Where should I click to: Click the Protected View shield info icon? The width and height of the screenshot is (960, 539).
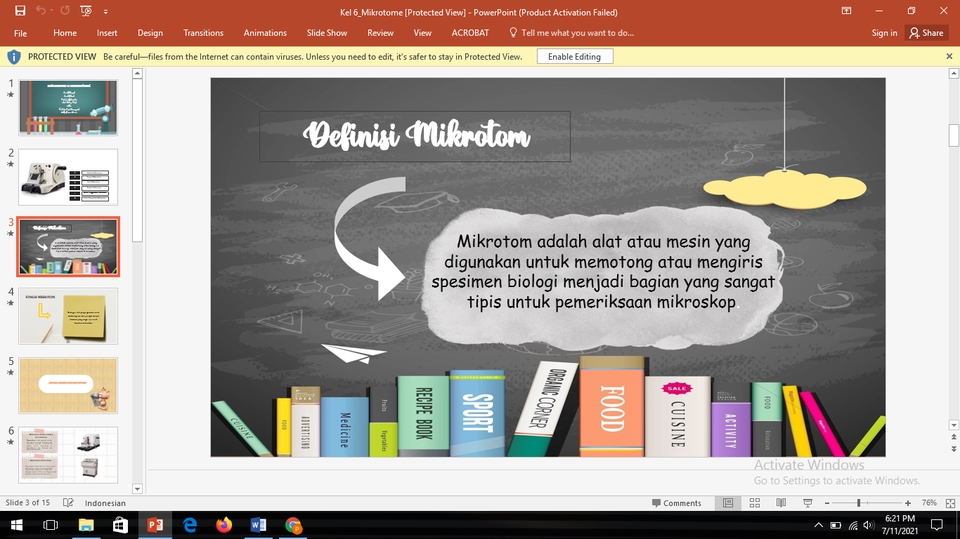tap(13, 57)
